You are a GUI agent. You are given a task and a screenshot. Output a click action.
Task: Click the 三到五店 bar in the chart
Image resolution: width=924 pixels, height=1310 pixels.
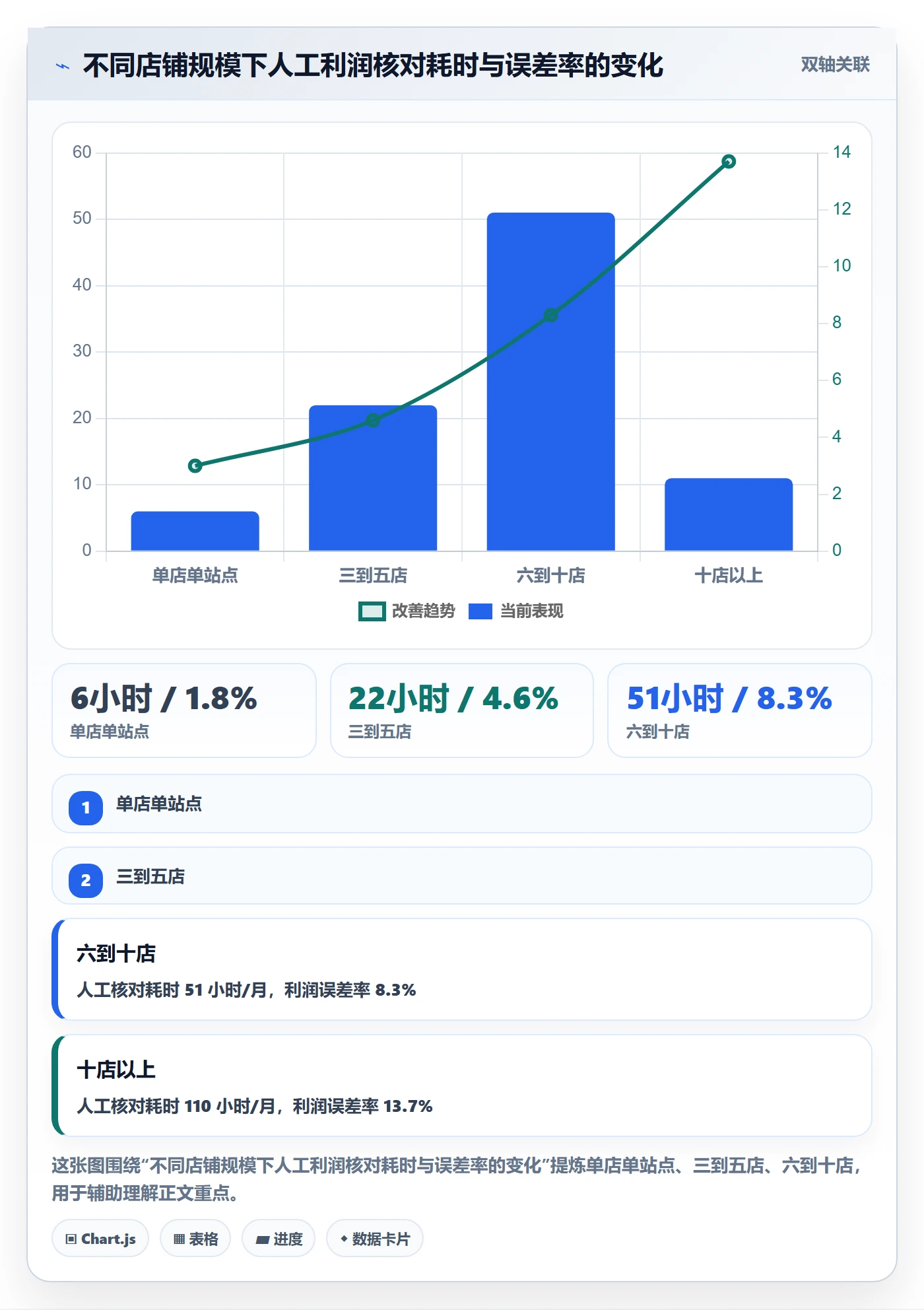tap(373, 478)
